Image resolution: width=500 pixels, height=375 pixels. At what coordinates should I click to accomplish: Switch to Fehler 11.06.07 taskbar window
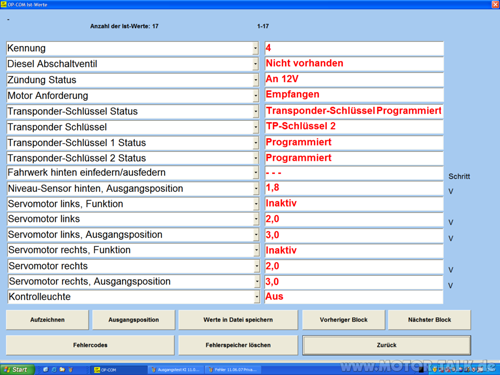click(x=233, y=370)
